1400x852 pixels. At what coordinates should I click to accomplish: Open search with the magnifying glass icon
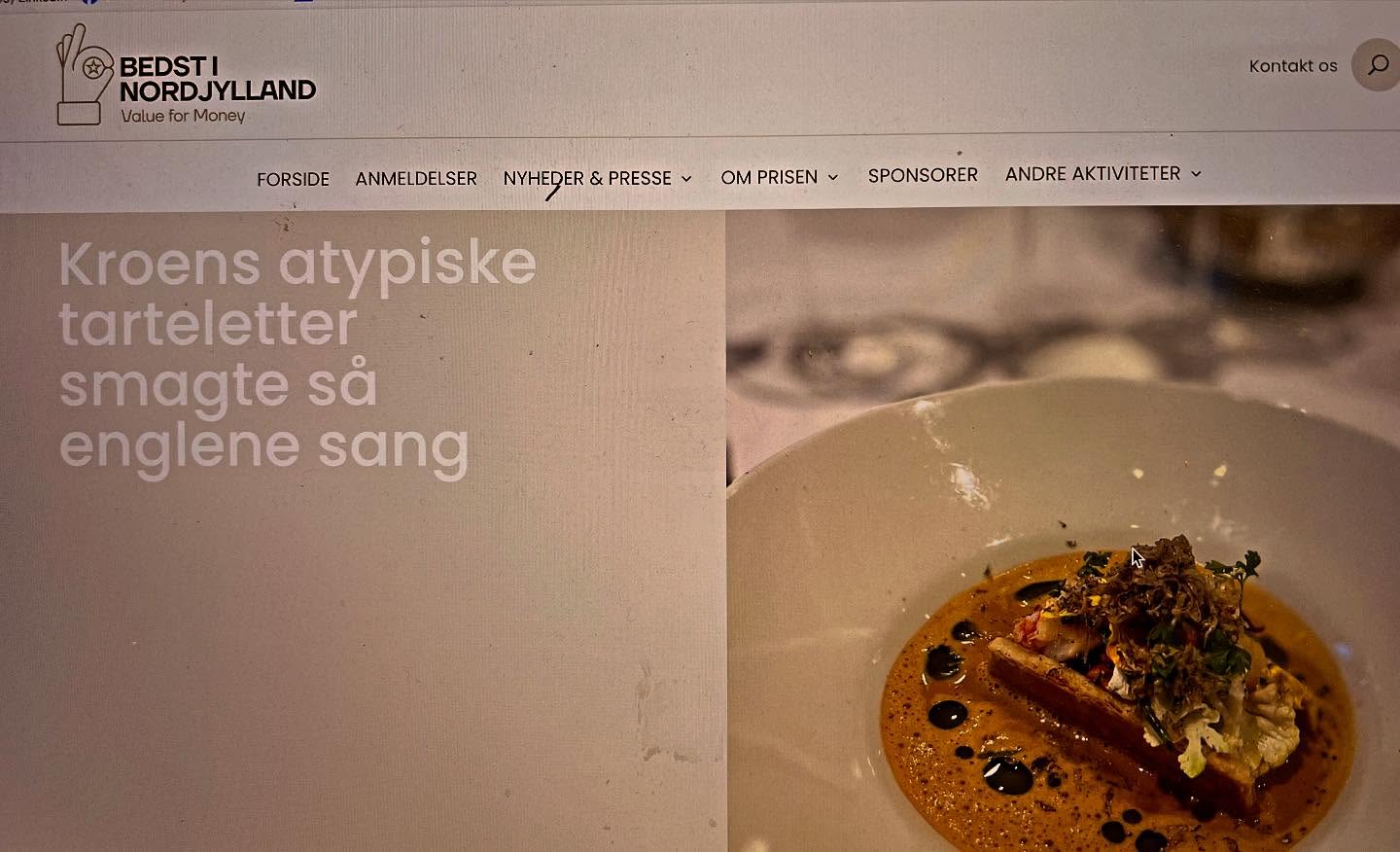click(1378, 65)
